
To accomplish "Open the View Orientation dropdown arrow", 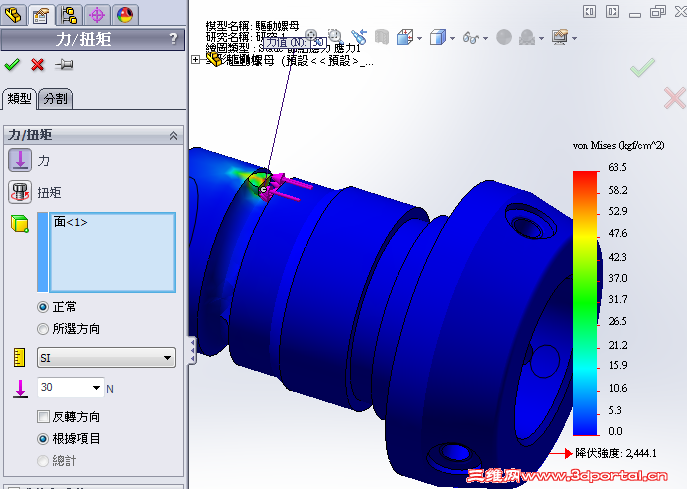I will (420, 39).
